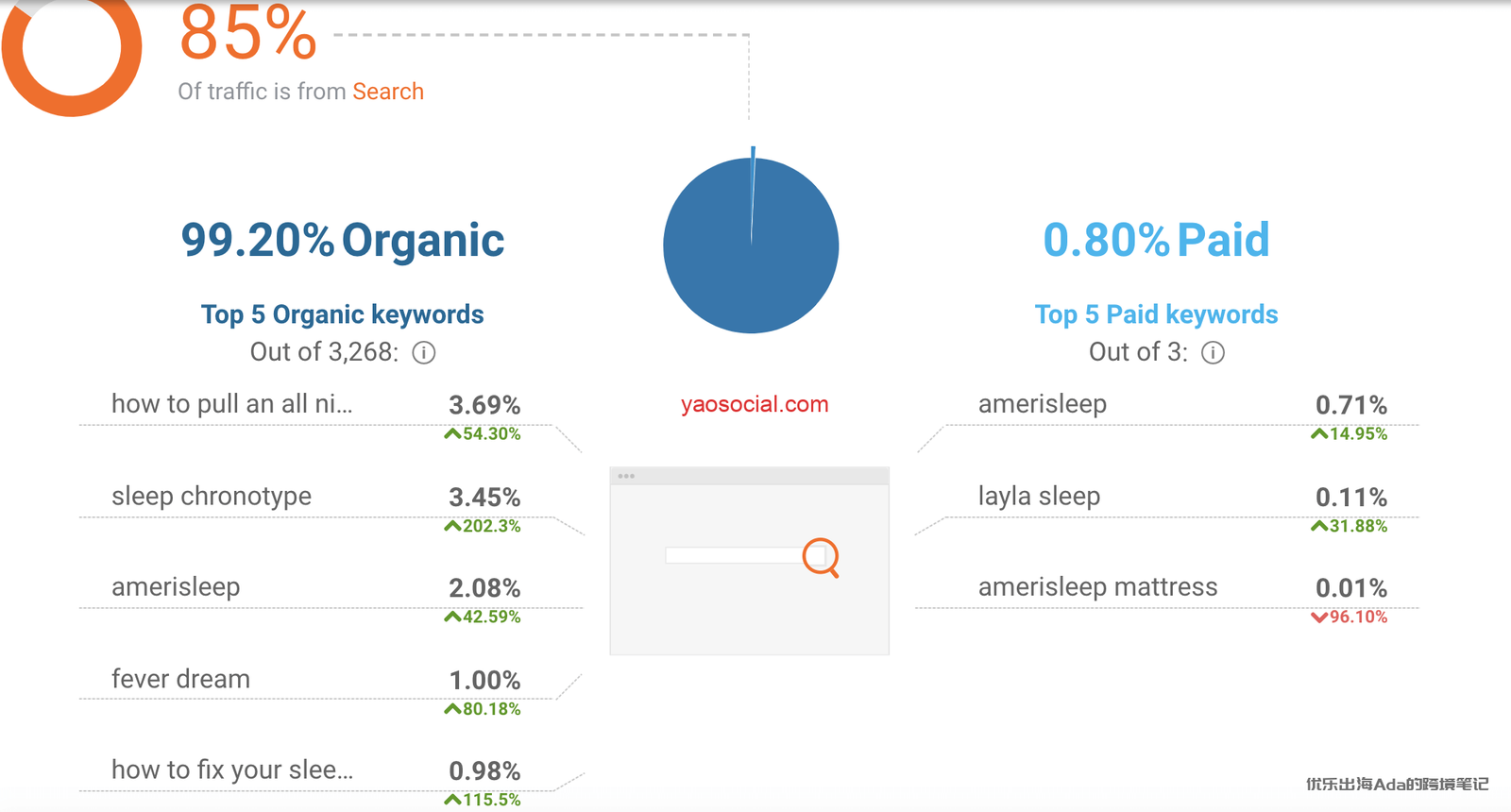
Task: Click 'amerisleep mattress' paid keyword
Action: click(1097, 587)
